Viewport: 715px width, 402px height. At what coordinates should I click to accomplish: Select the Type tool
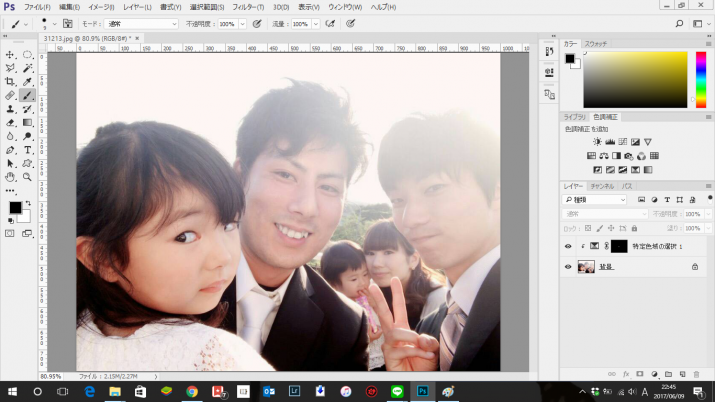27,150
